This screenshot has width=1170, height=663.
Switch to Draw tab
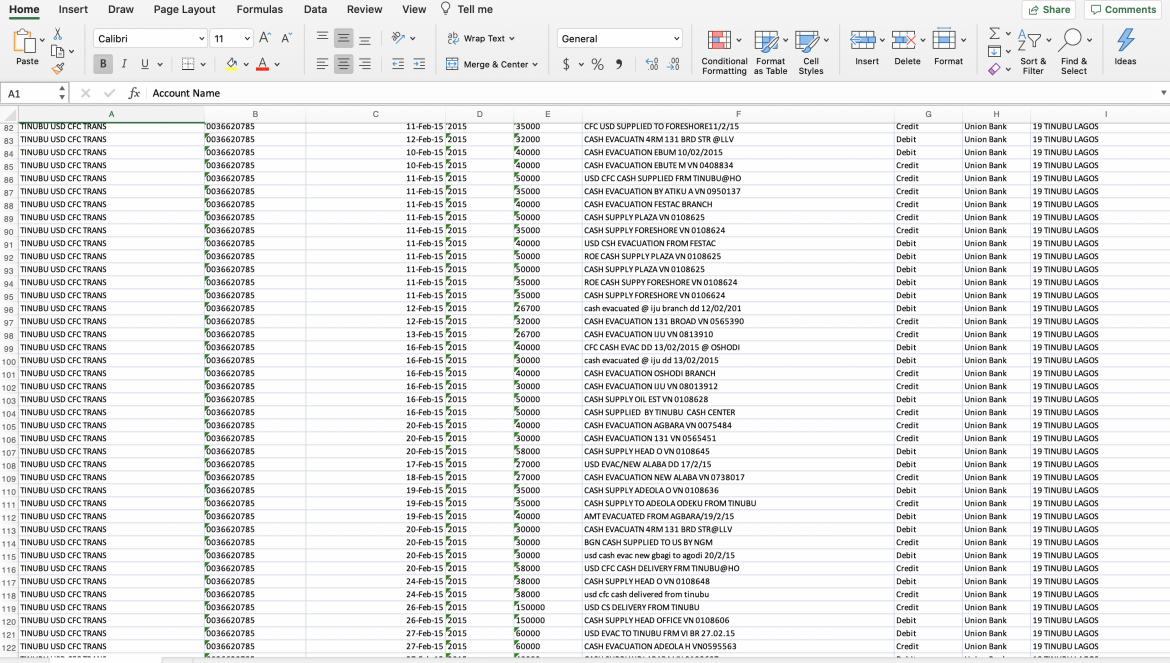[x=121, y=10]
